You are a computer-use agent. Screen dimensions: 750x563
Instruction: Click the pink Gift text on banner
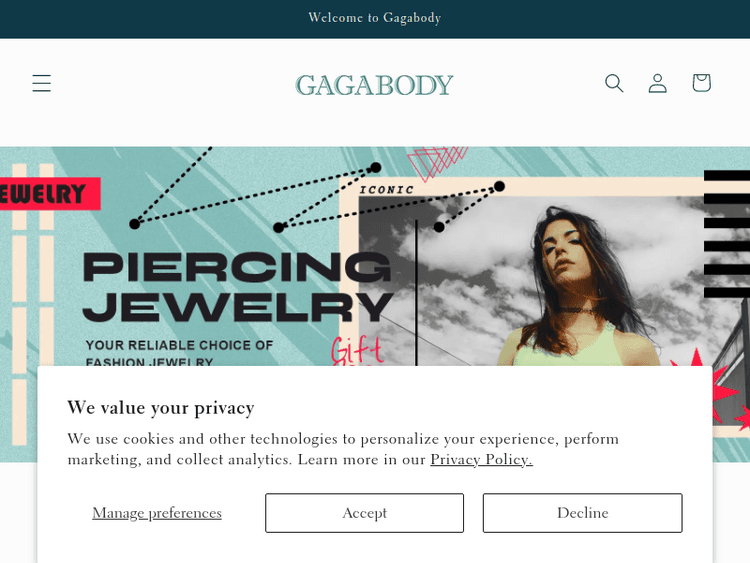[357, 351]
